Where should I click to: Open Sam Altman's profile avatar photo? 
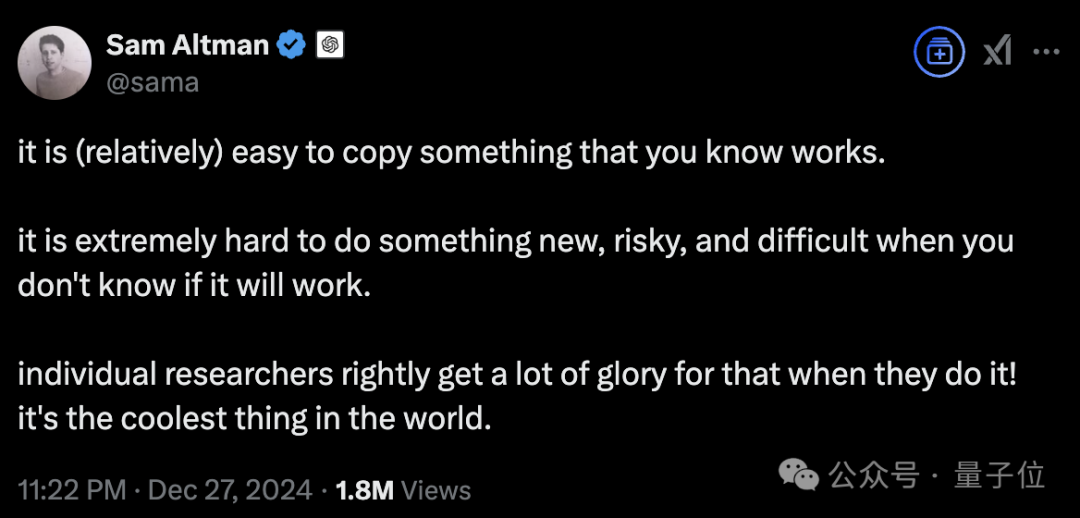click(53, 65)
